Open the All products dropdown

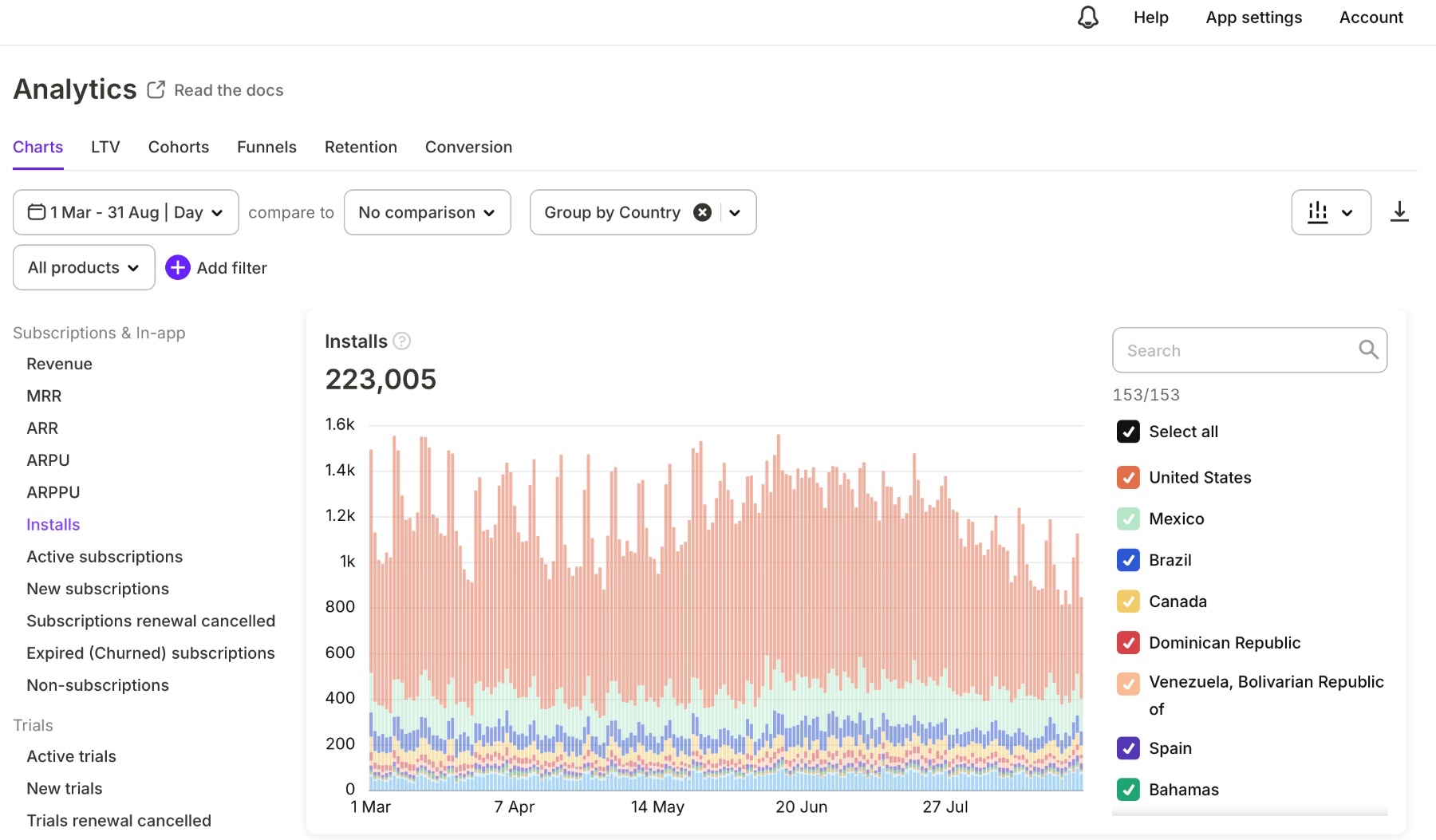(x=84, y=267)
